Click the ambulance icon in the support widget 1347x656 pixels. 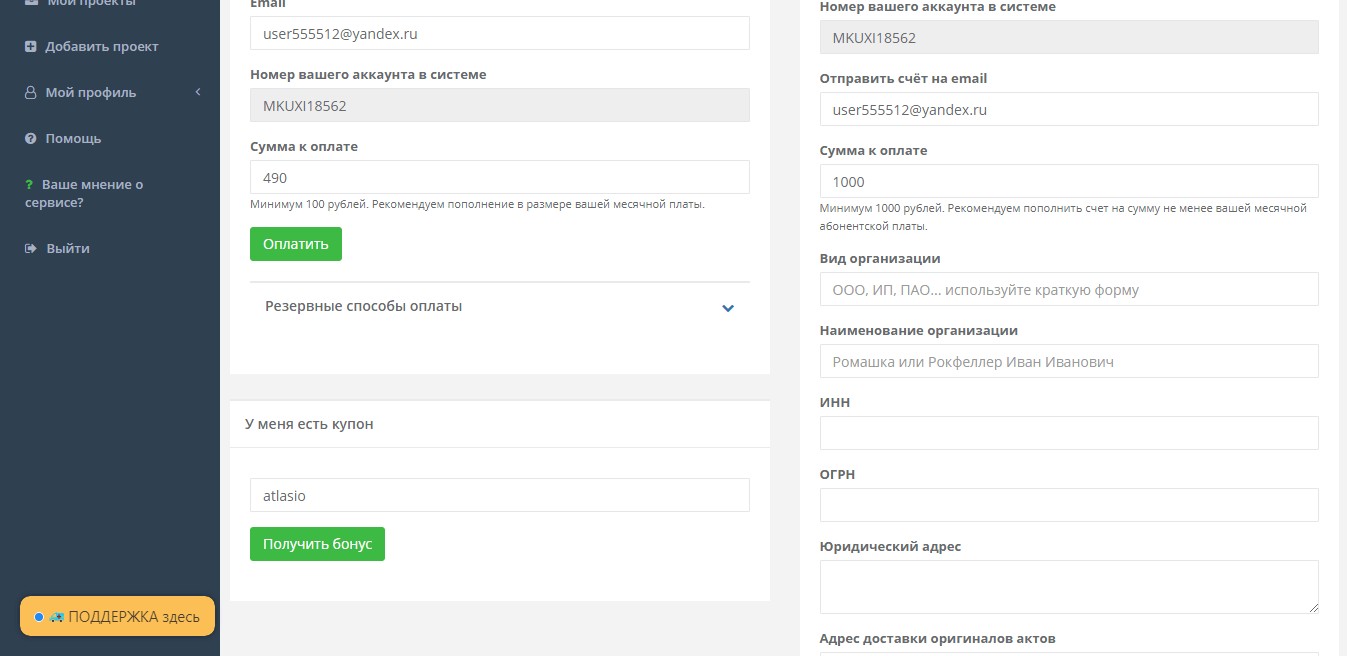(56, 617)
